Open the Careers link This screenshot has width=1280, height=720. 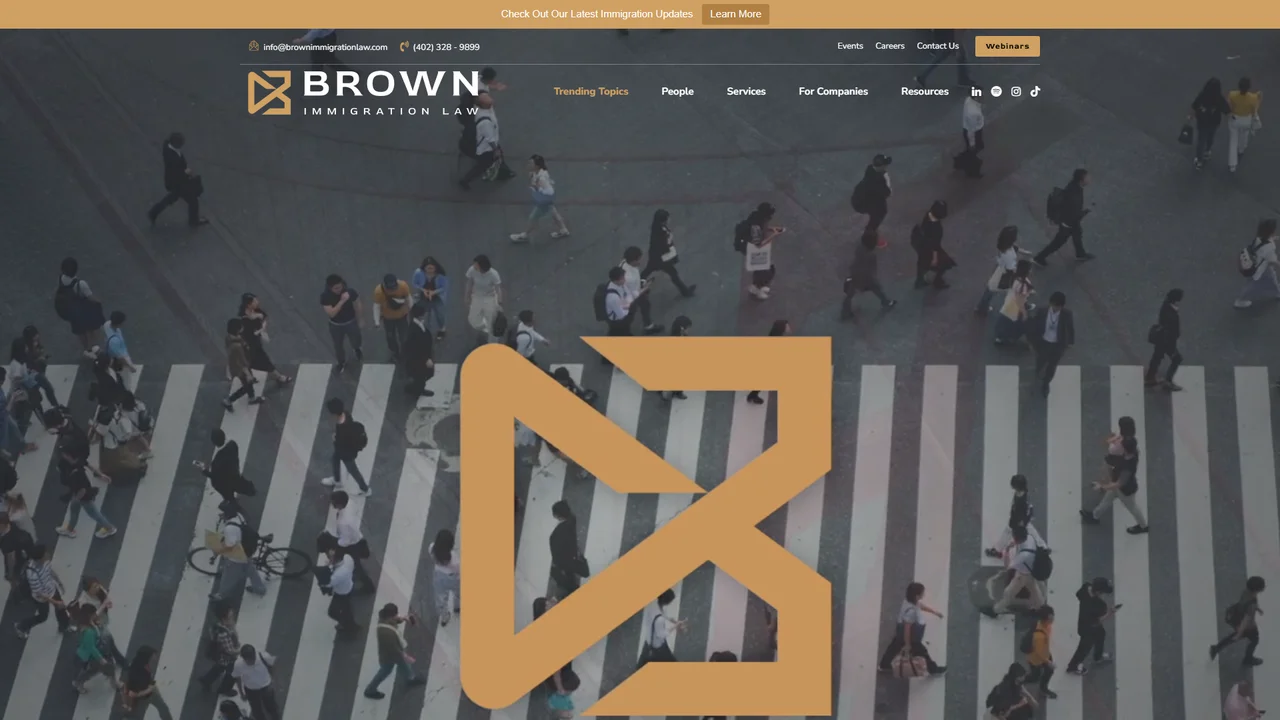click(890, 46)
